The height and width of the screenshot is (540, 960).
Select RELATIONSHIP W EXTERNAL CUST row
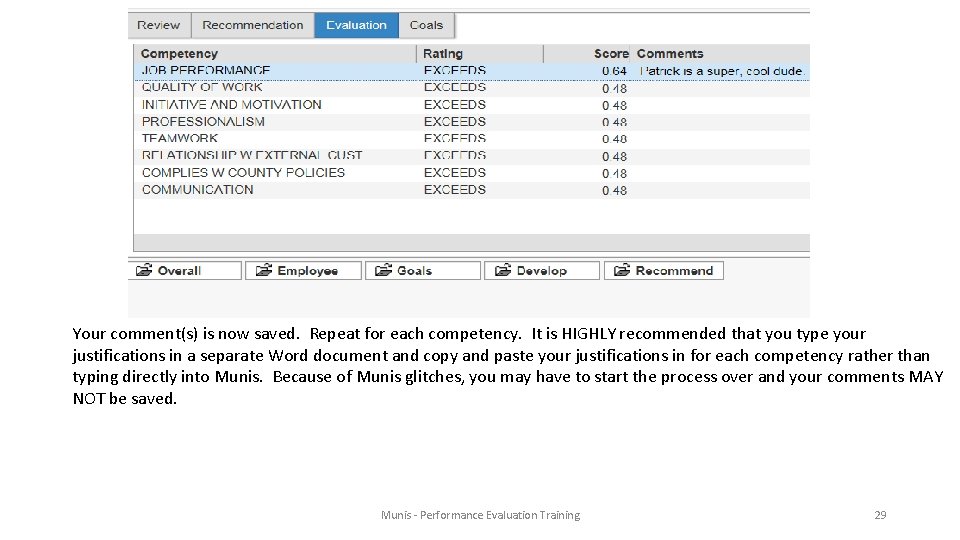point(472,156)
